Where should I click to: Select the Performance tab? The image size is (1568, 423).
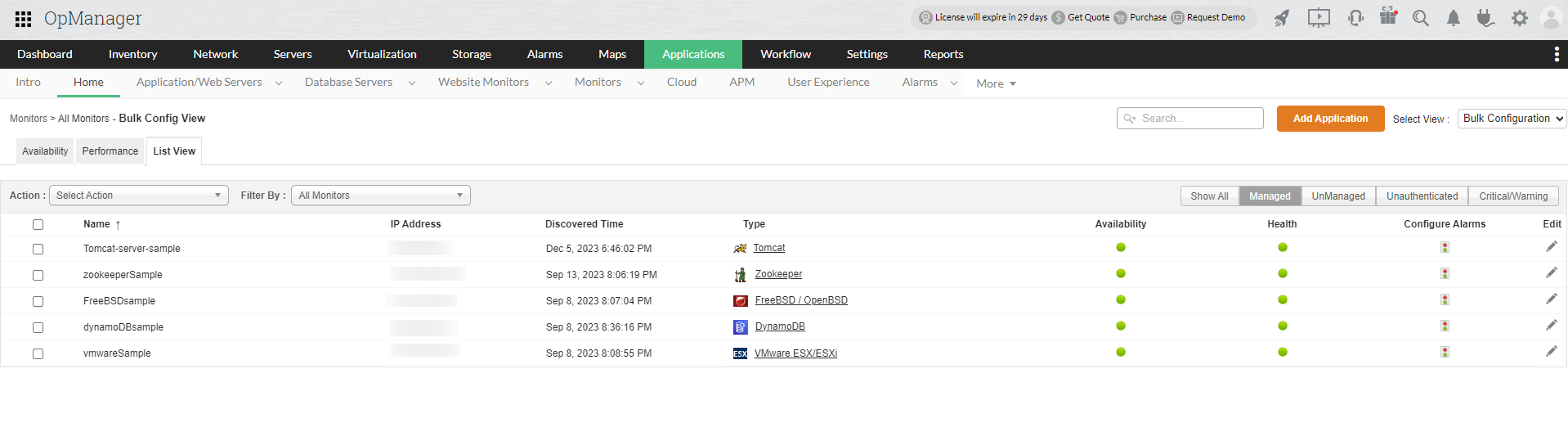click(110, 151)
